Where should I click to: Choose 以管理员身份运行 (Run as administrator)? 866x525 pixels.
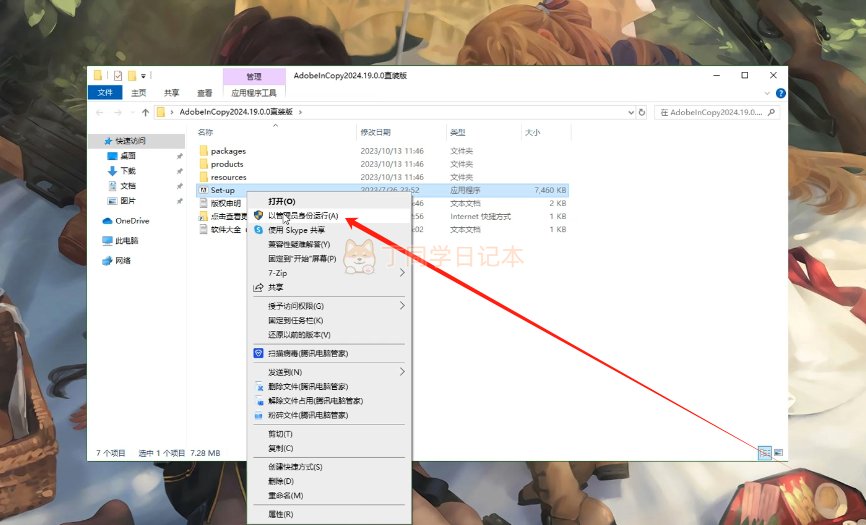tap(303, 215)
